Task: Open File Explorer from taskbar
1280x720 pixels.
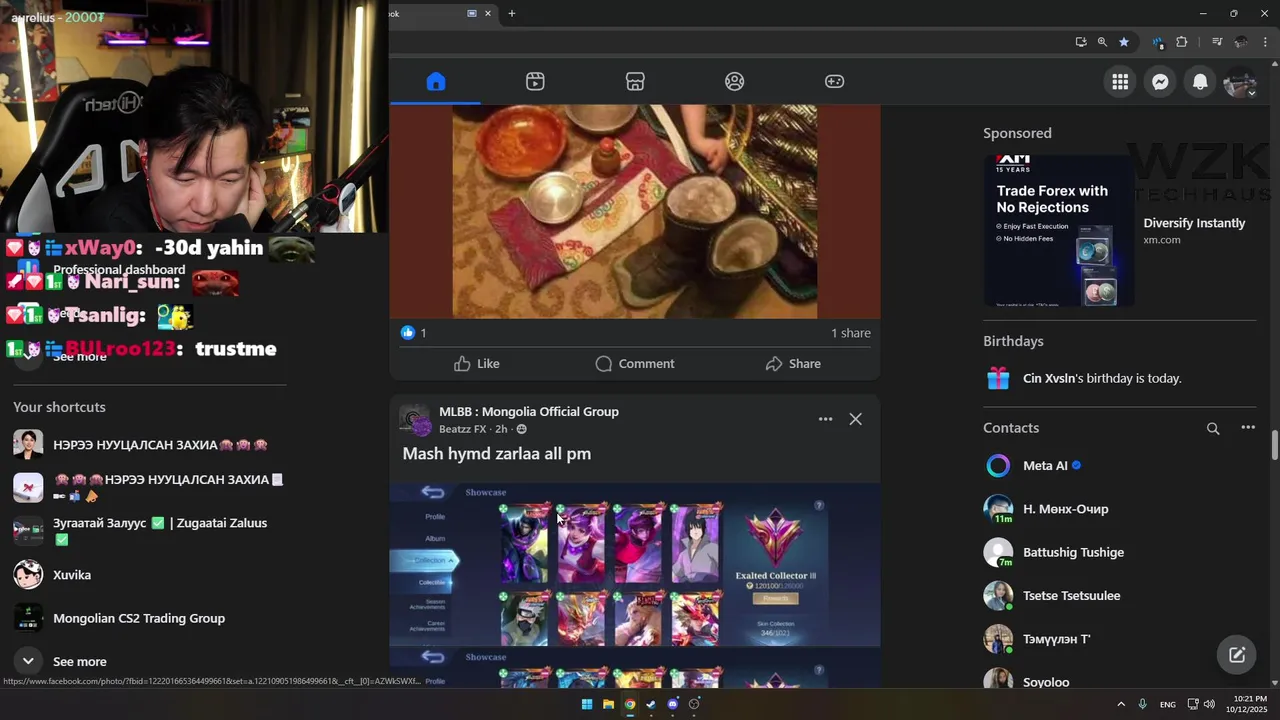Action: click(x=608, y=704)
